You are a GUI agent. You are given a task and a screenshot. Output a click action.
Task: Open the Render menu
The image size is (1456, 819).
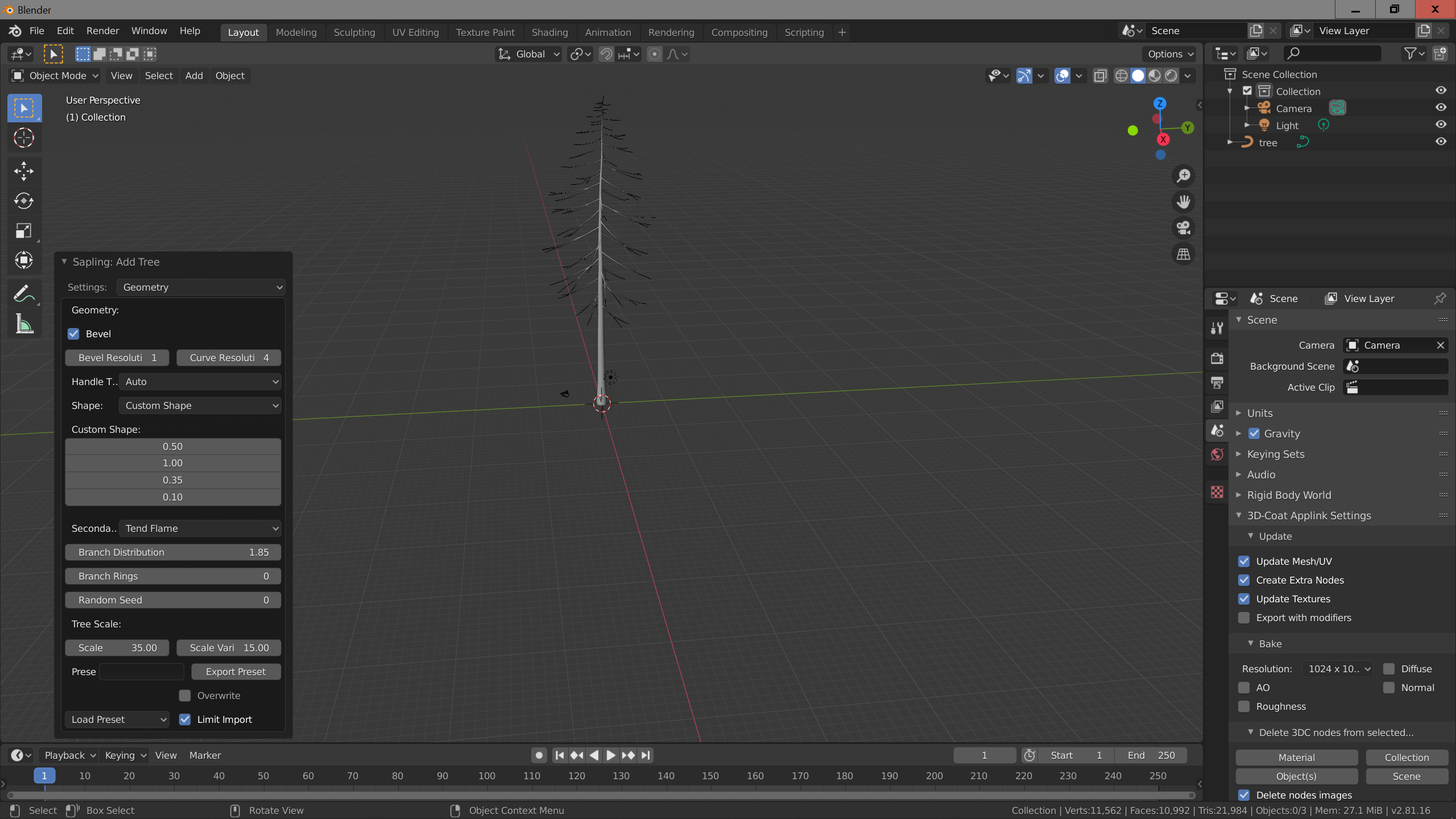tap(102, 31)
